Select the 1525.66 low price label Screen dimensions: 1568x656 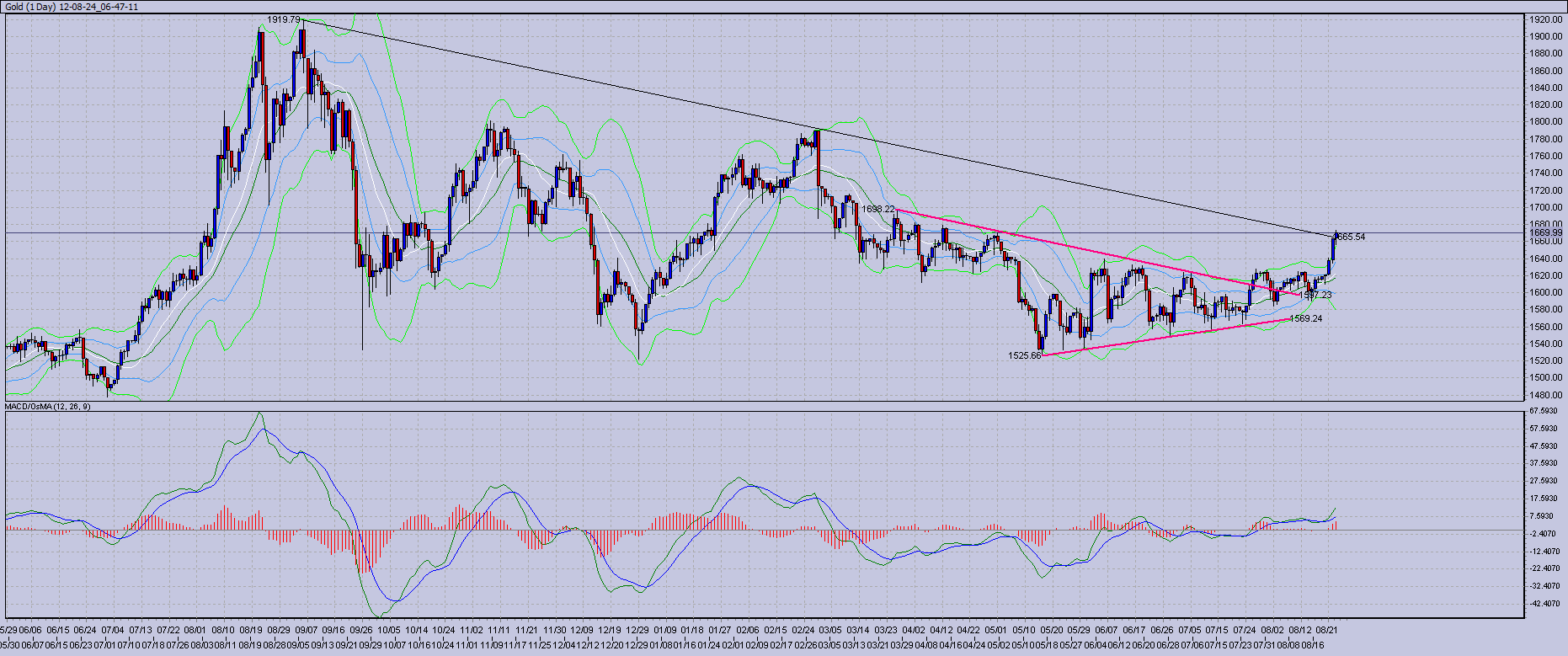[1025, 355]
